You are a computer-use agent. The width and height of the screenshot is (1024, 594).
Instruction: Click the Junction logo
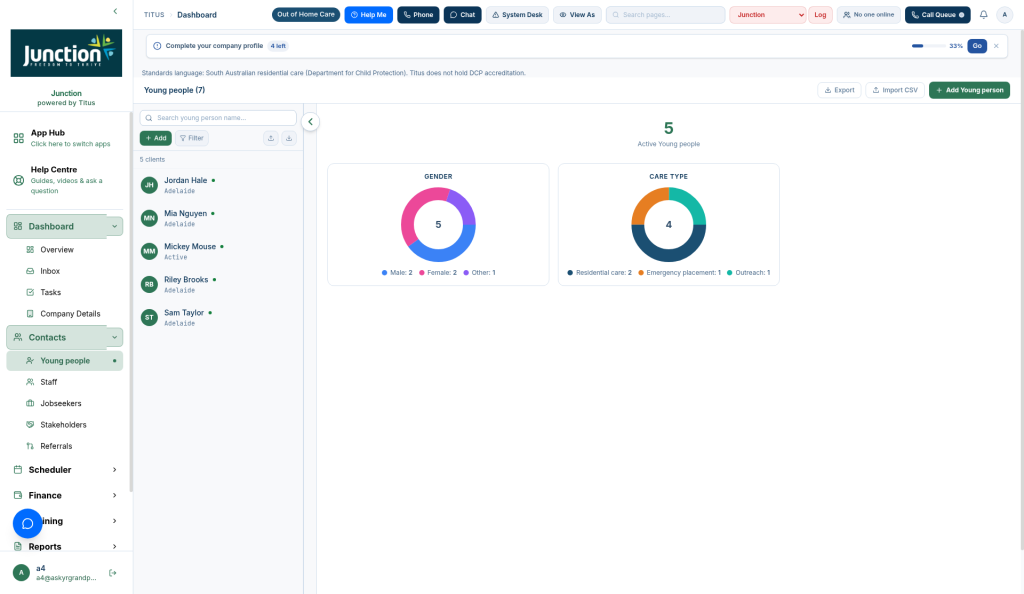pyautogui.click(x=66, y=53)
